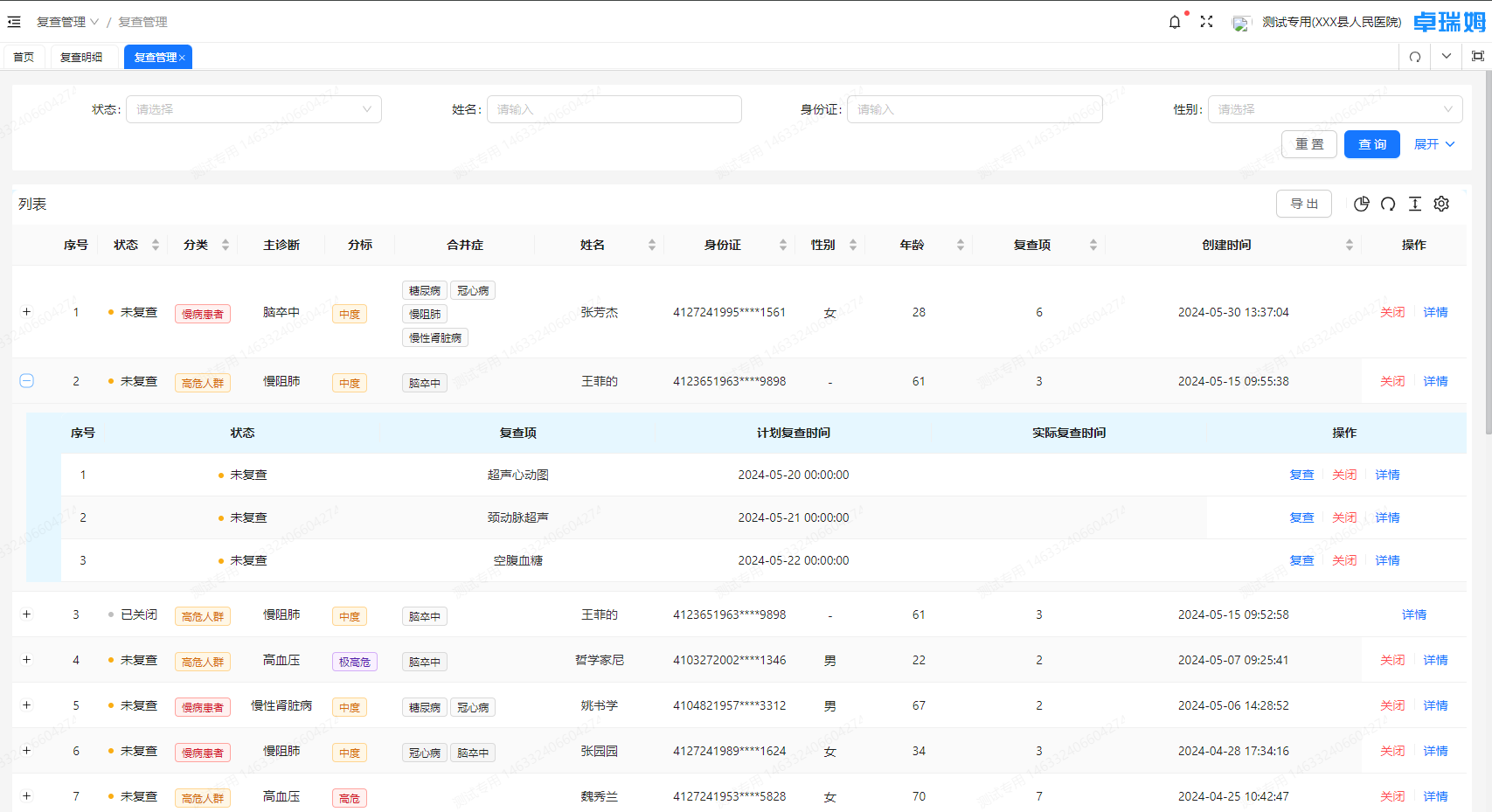Viewport: 1492px width, 812px height.
Task: Expand row 7 for 魏秀兰
Action: click(26, 796)
